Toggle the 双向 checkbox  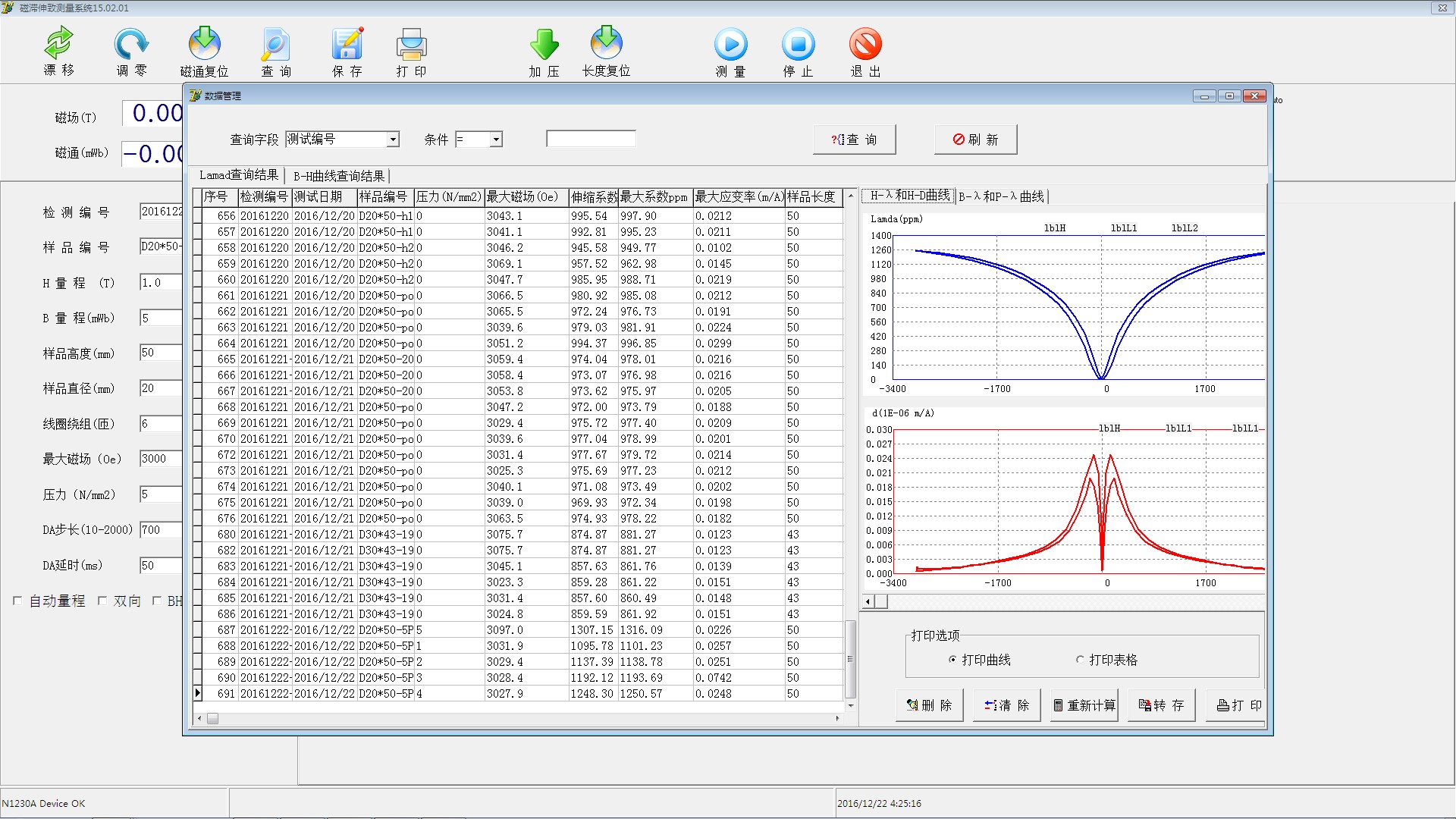(102, 601)
